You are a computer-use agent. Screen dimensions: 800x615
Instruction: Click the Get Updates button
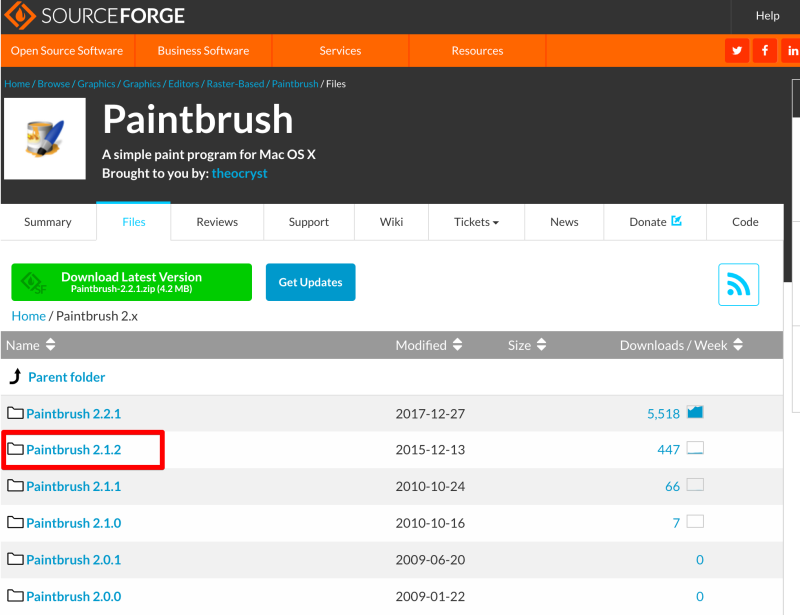click(311, 282)
